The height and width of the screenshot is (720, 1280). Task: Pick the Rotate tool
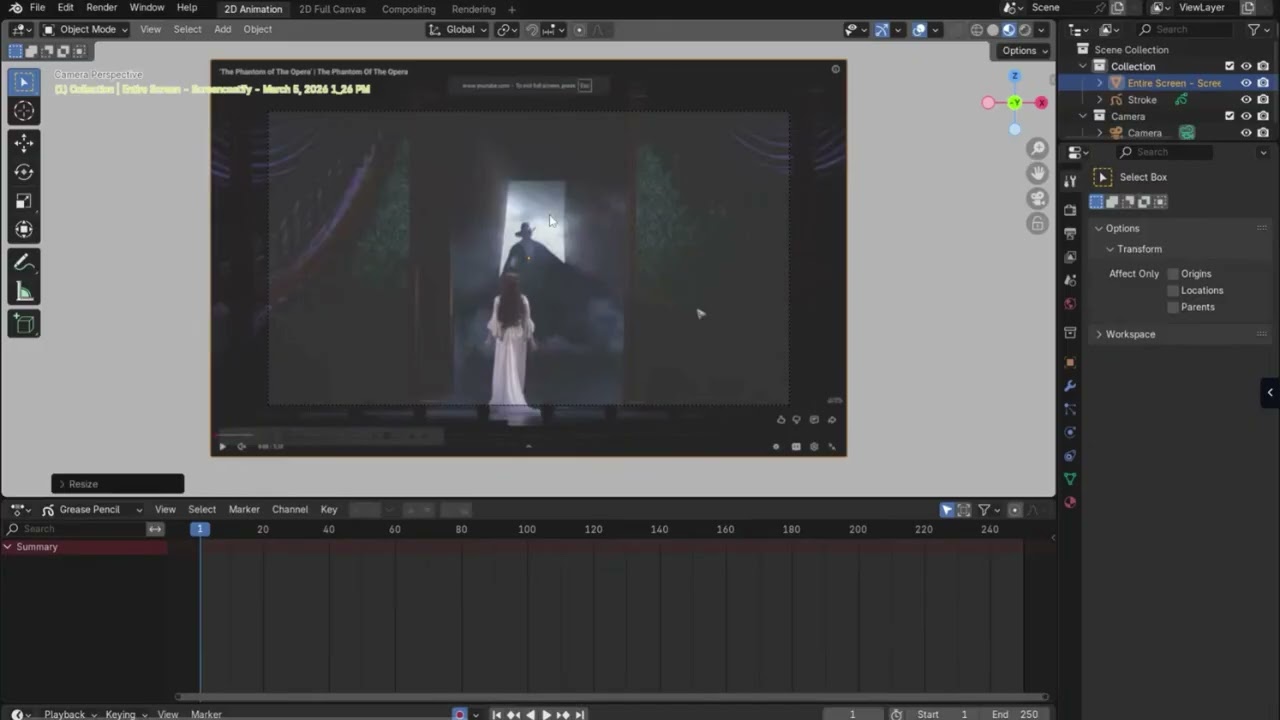click(24, 172)
